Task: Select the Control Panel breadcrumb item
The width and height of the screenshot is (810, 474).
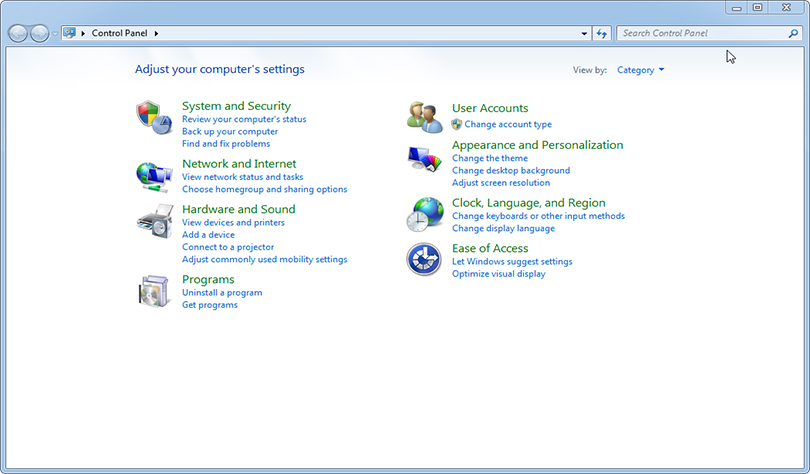Action: click(x=119, y=33)
